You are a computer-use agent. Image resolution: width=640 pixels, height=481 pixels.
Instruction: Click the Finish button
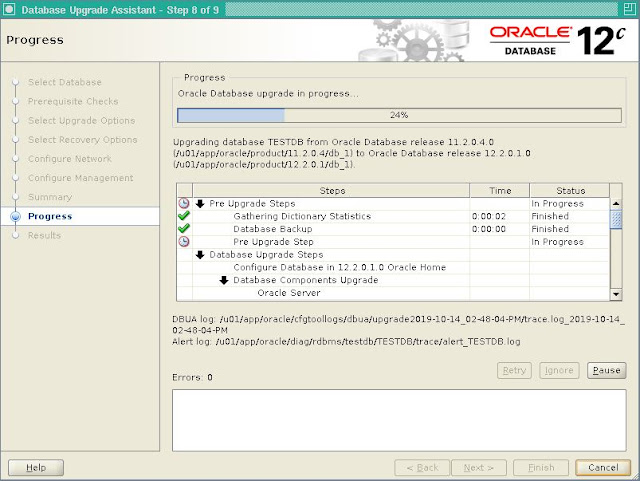tap(541, 468)
